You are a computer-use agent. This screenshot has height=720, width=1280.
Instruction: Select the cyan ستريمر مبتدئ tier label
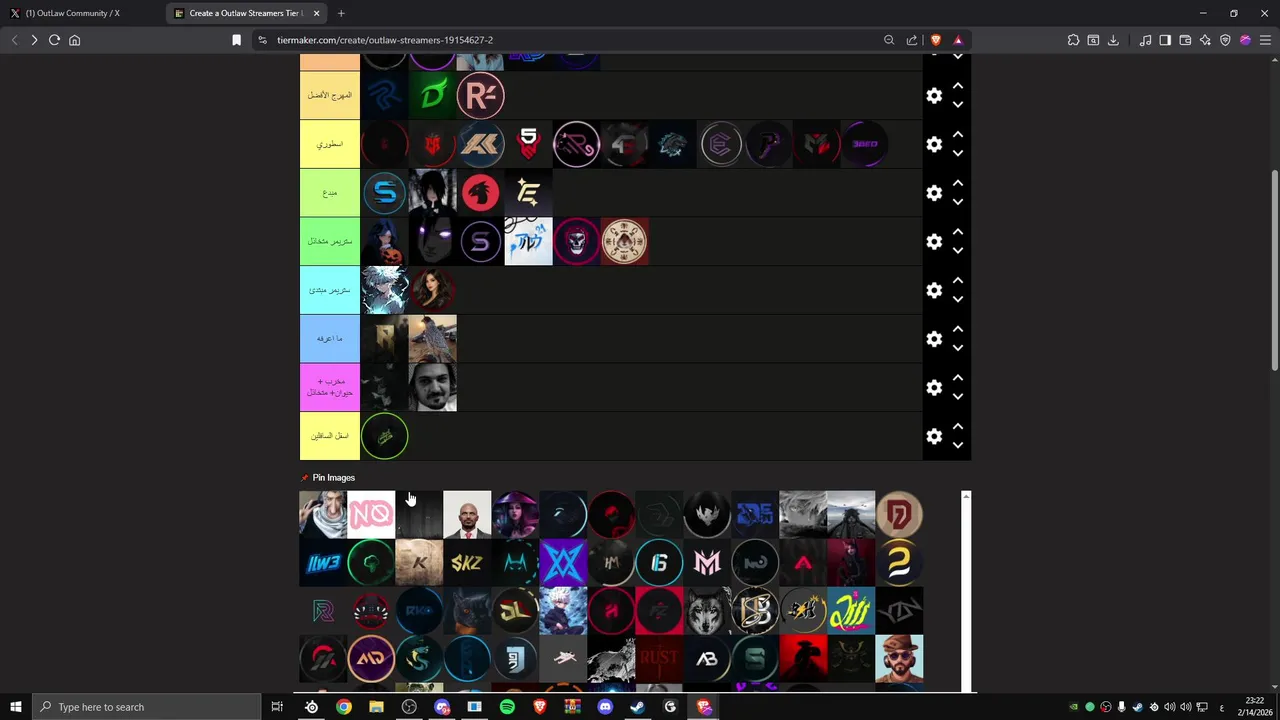pos(330,290)
